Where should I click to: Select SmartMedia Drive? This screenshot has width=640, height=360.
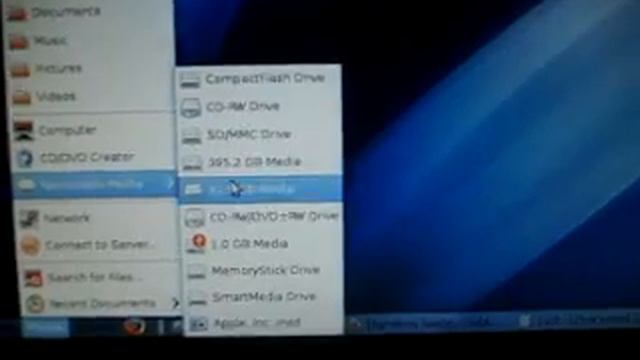pyautogui.click(x=264, y=297)
